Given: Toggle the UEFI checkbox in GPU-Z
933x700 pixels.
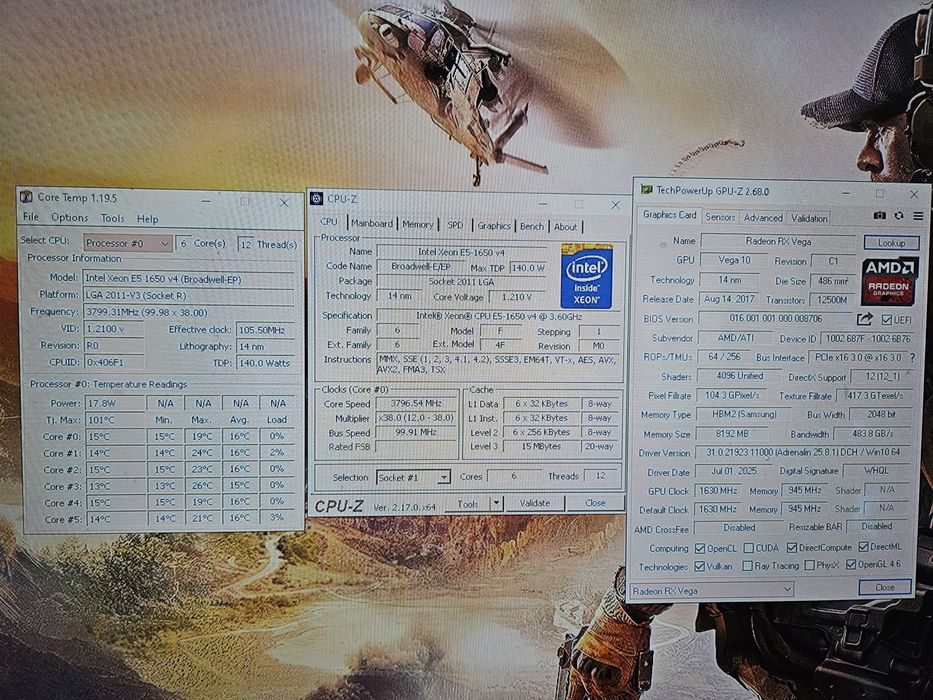Looking at the screenshot, I should click(887, 320).
